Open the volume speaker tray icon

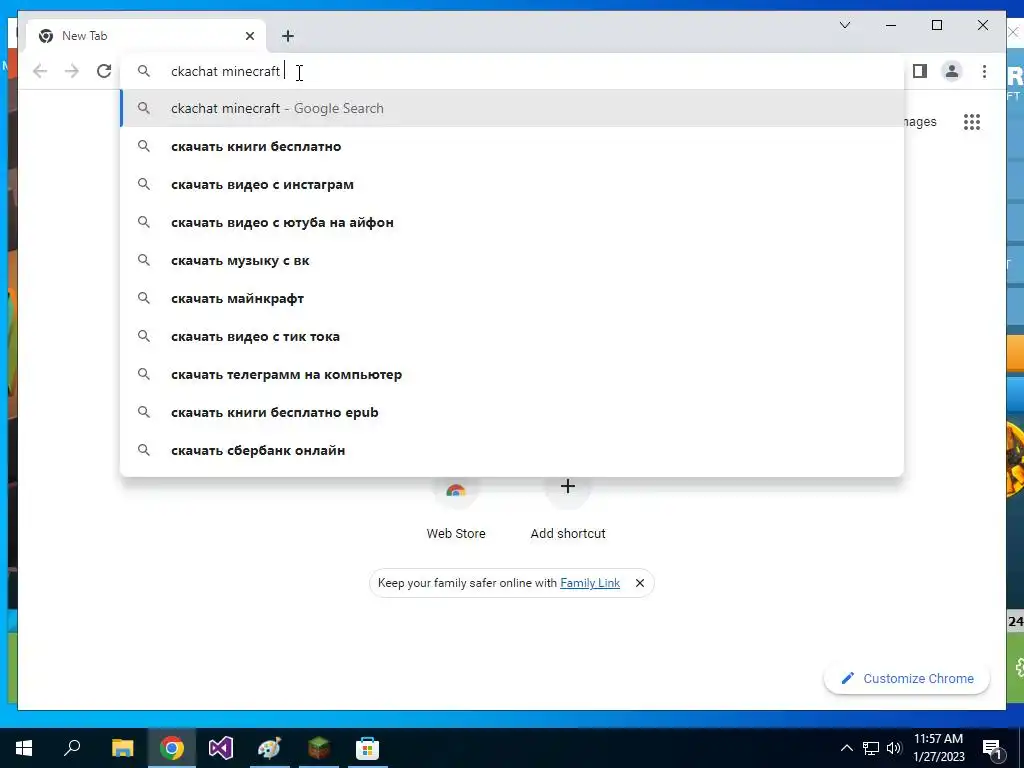pyautogui.click(x=894, y=748)
